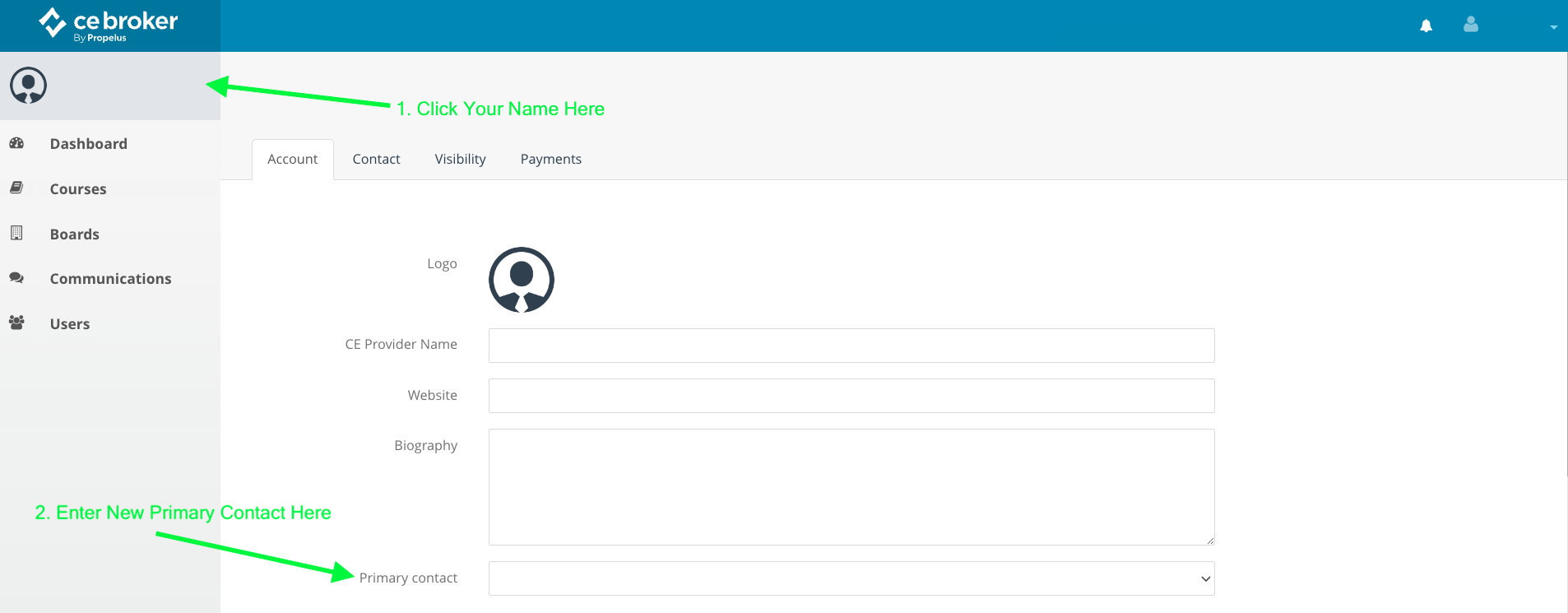The width and height of the screenshot is (1568, 613).
Task: Open Users in sidebar
Action: point(70,324)
